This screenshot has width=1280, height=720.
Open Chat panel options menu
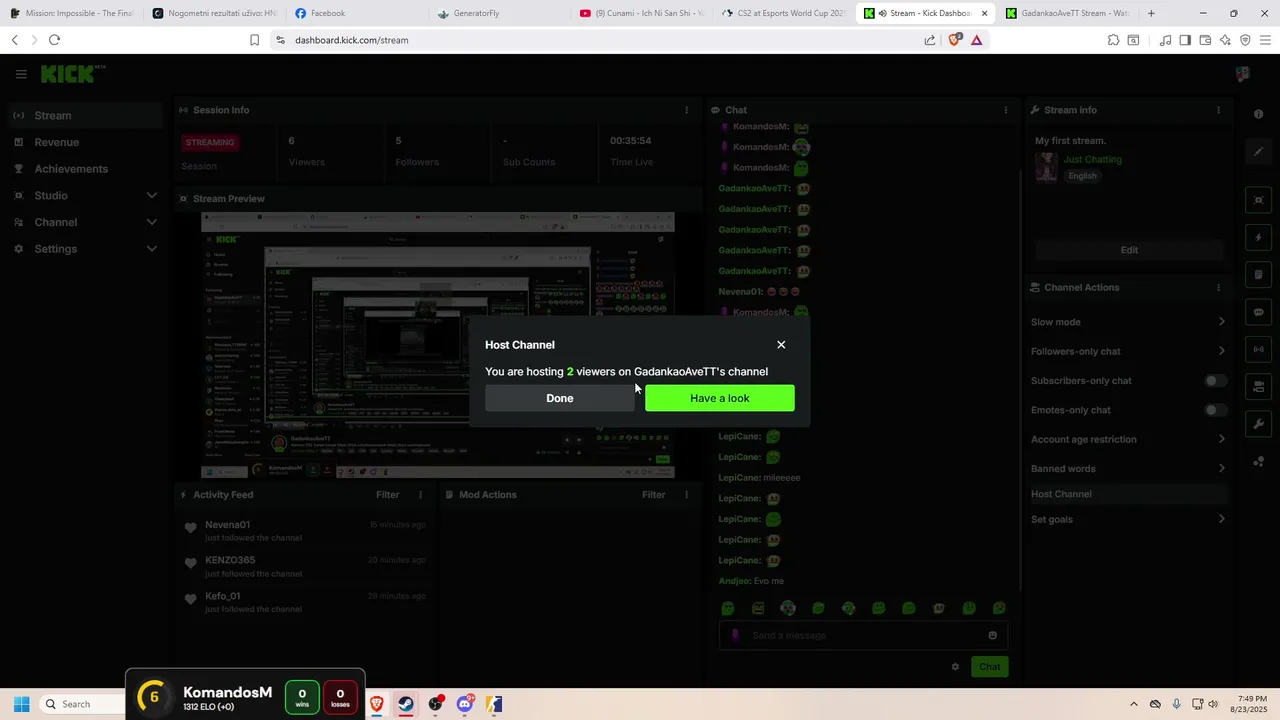click(1006, 110)
